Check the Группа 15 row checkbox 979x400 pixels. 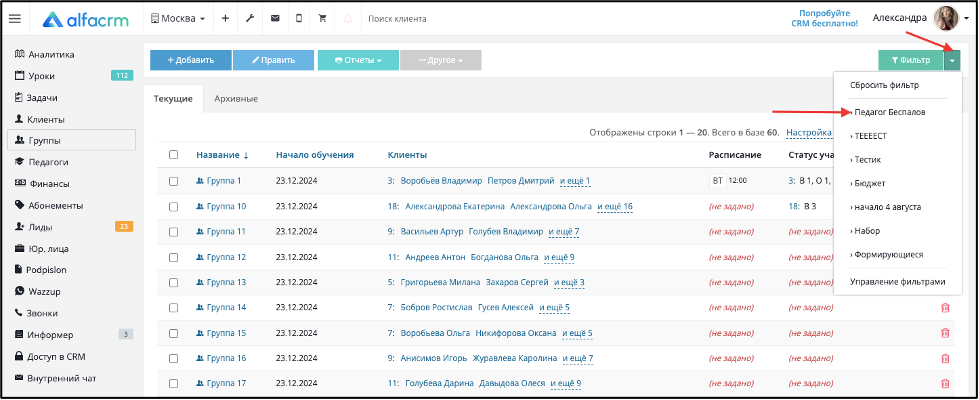tap(174, 333)
